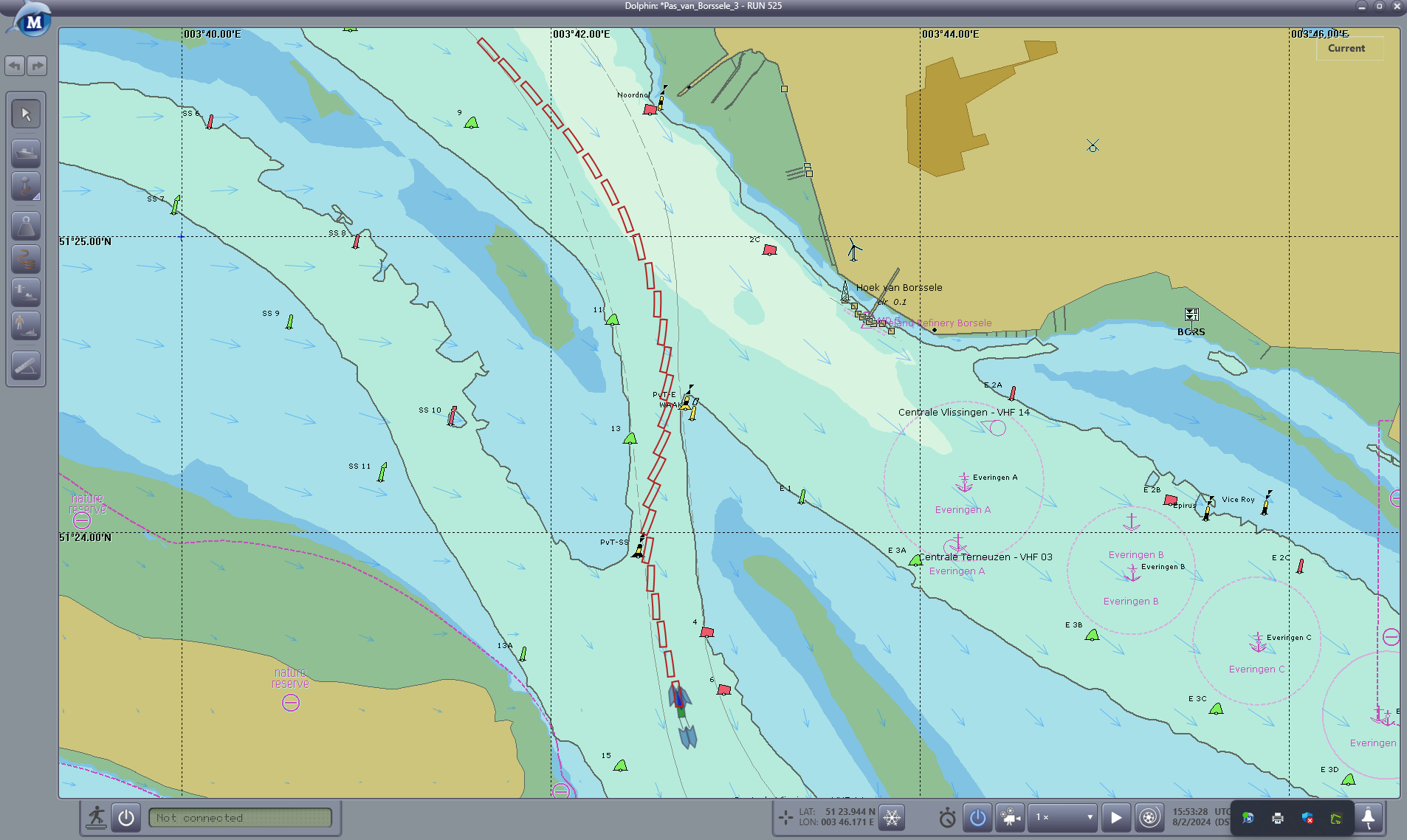
Task: Toggle the simulation power button
Action: [x=978, y=818]
